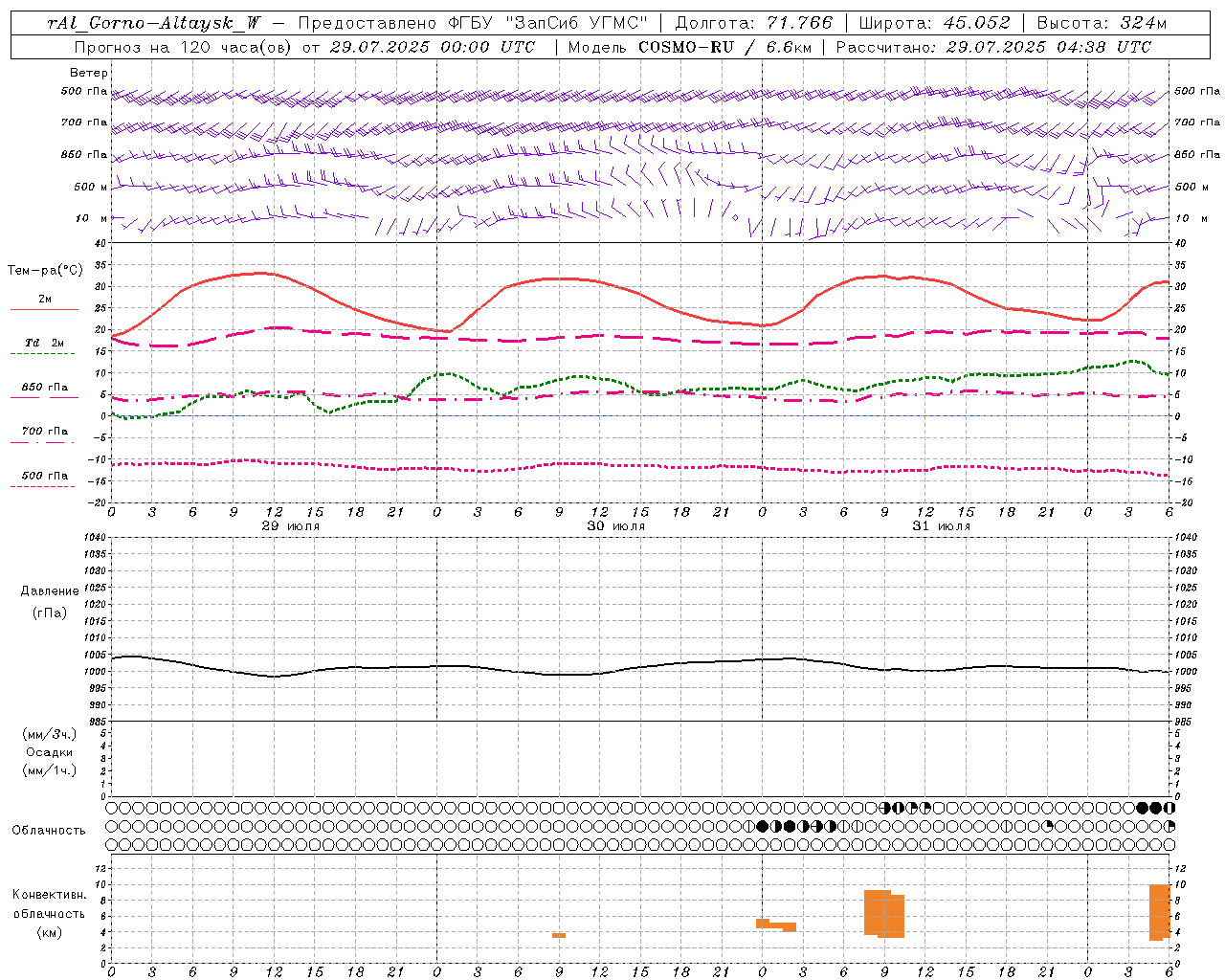Click the (мм/3ч.) precipitation unit label

[49, 734]
